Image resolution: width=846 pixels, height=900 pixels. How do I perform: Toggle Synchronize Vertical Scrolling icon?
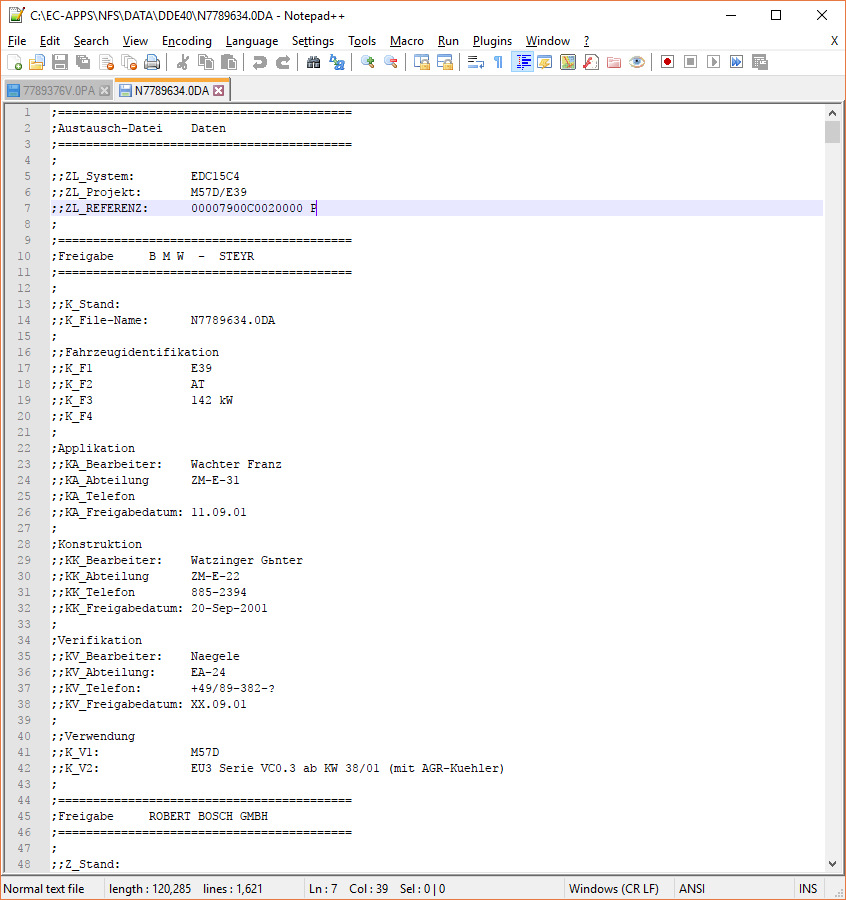click(422, 62)
